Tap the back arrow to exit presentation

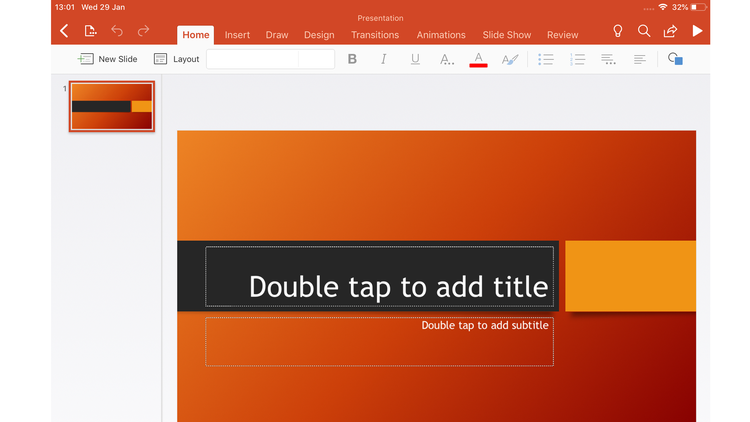click(64, 32)
